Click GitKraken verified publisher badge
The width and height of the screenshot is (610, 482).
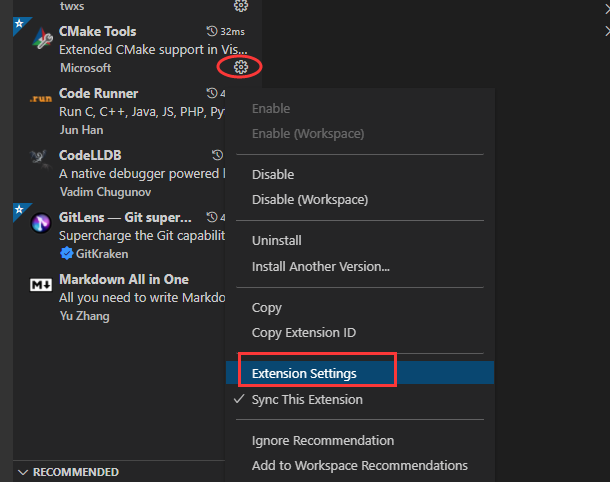[x=67, y=254]
